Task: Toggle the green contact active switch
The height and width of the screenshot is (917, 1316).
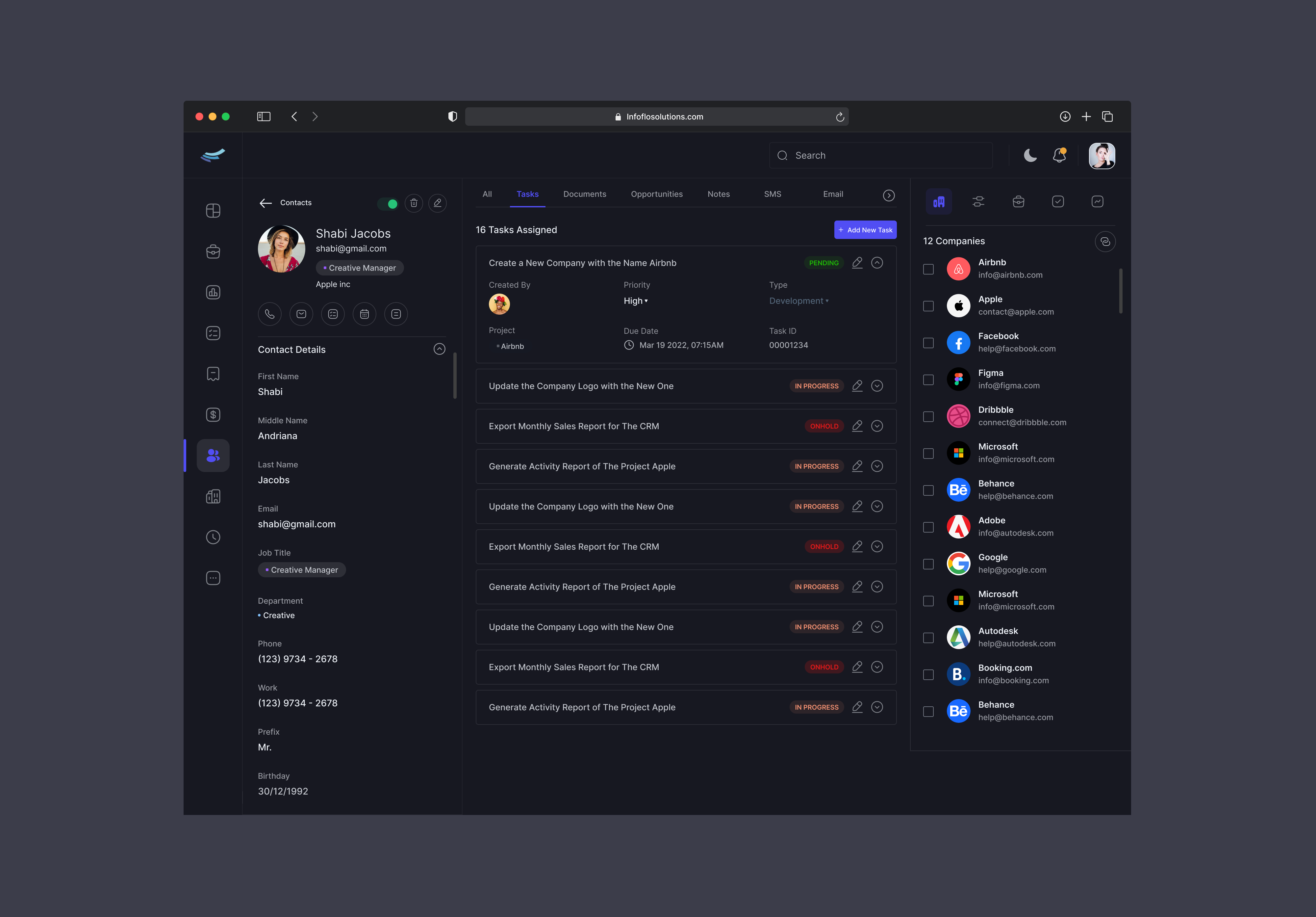Action: (388, 204)
